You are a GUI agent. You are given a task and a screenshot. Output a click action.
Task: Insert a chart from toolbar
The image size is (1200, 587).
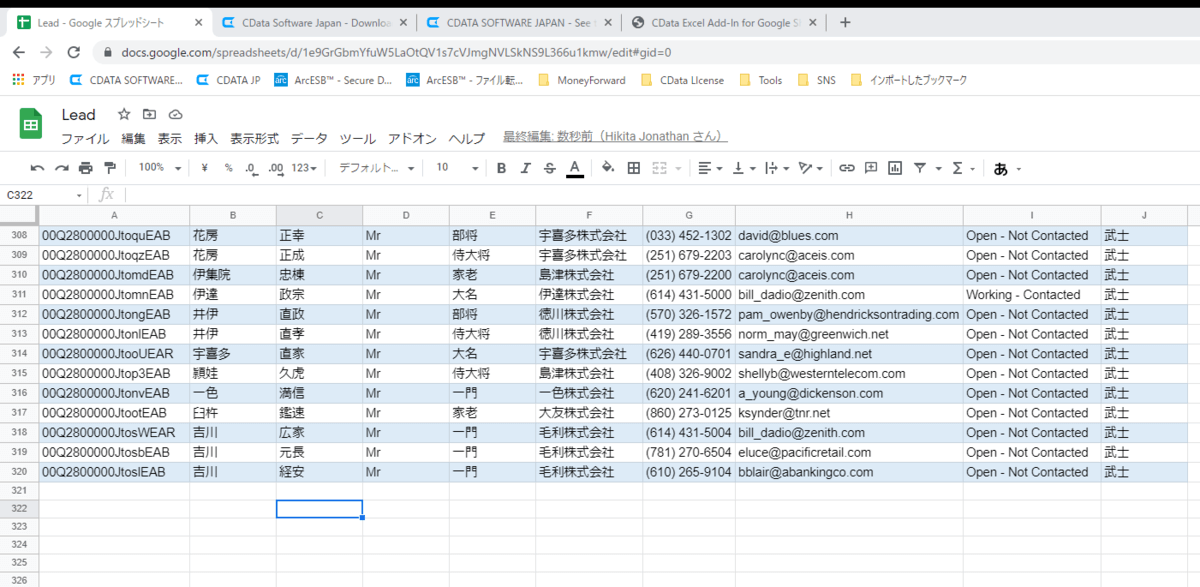point(895,168)
